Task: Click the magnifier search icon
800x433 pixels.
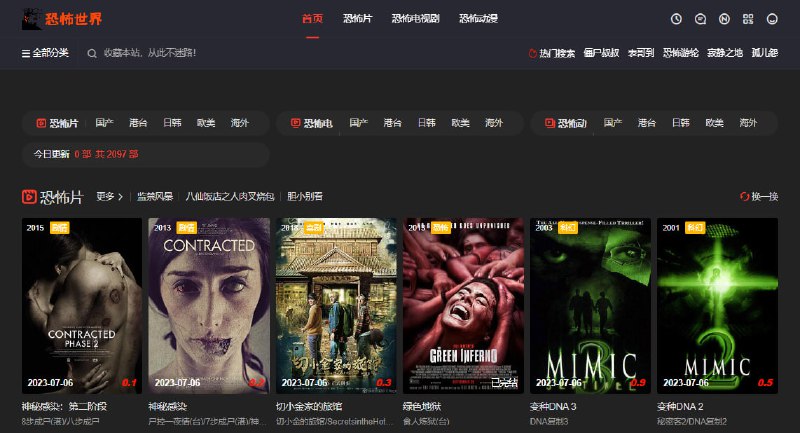Action: point(92,53)
